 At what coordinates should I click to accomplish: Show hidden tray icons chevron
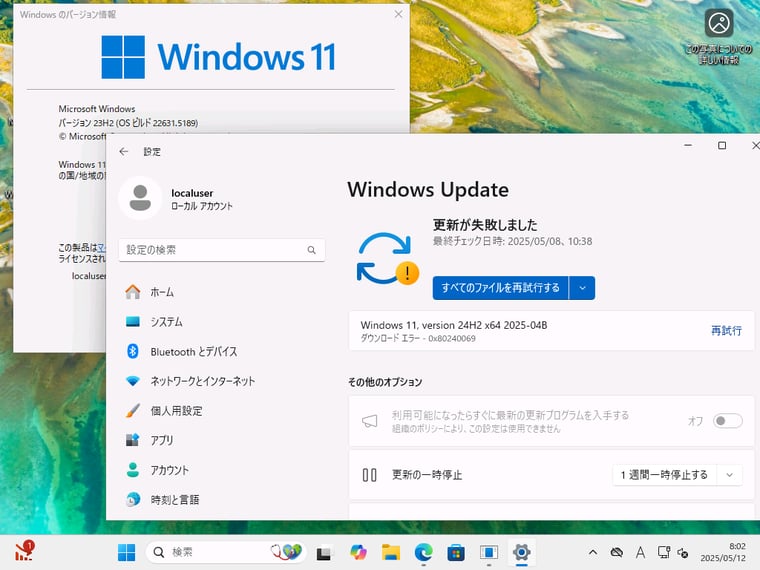593,552
